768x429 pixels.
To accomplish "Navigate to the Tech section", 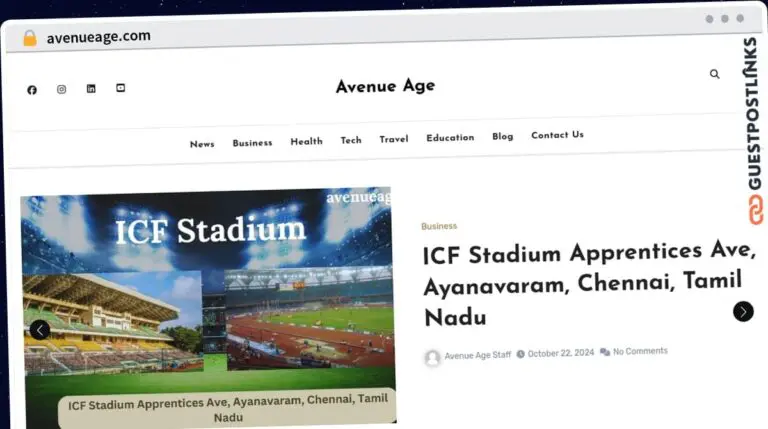I will click(x=351, y=141).
